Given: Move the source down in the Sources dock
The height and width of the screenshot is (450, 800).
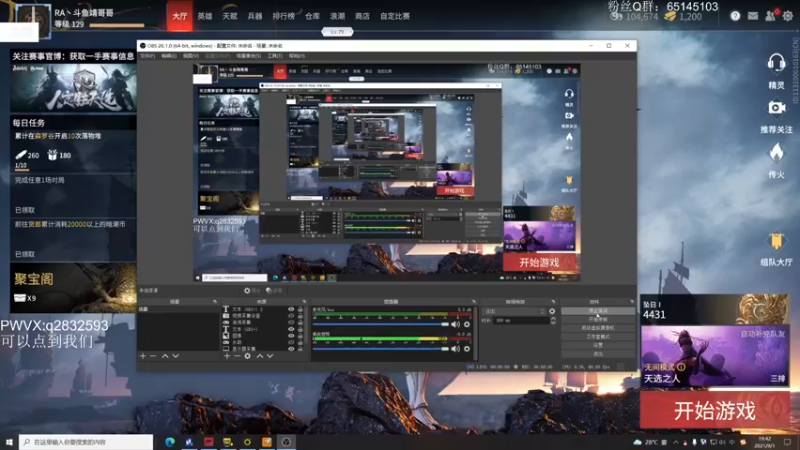Looking at the screenshot, I should coord(270,356).
